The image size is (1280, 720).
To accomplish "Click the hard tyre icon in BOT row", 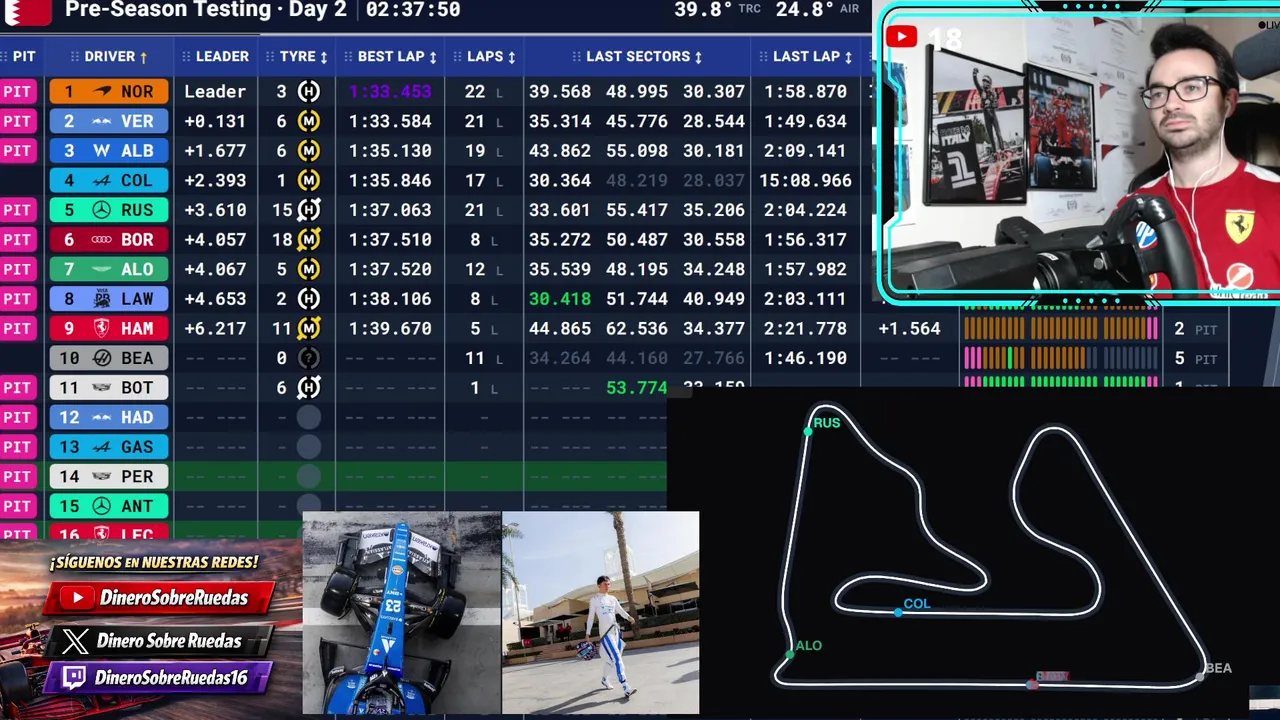I will pyautogui.click(x=309, y=388).
